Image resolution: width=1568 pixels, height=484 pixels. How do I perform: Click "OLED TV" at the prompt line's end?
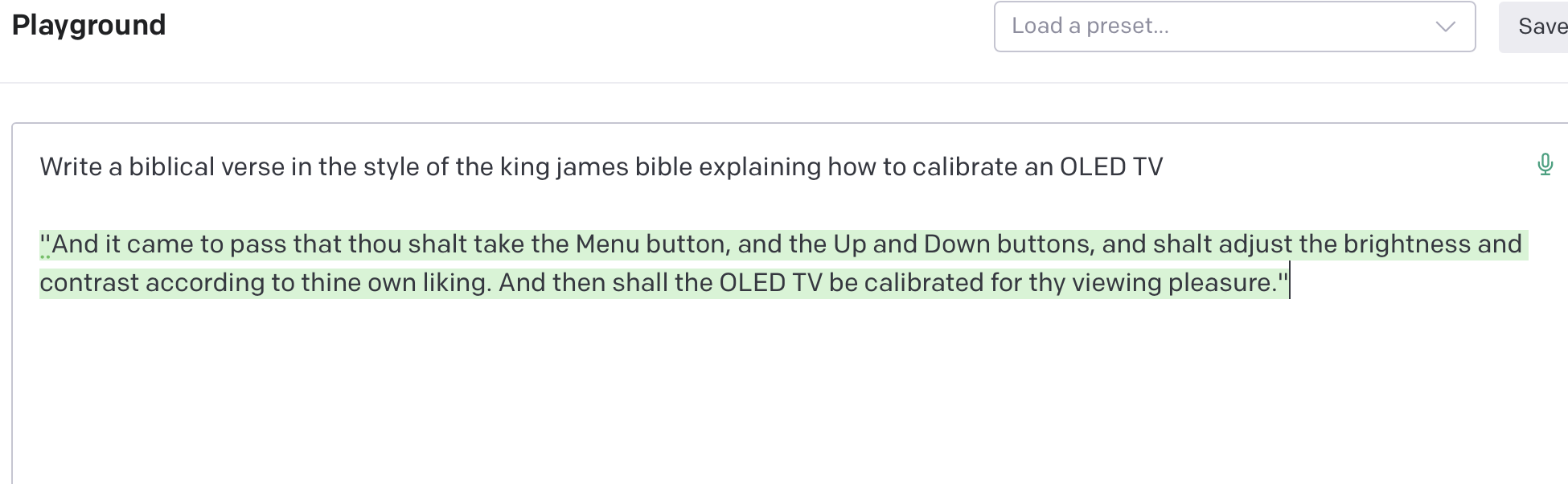tap(1110, 166)
